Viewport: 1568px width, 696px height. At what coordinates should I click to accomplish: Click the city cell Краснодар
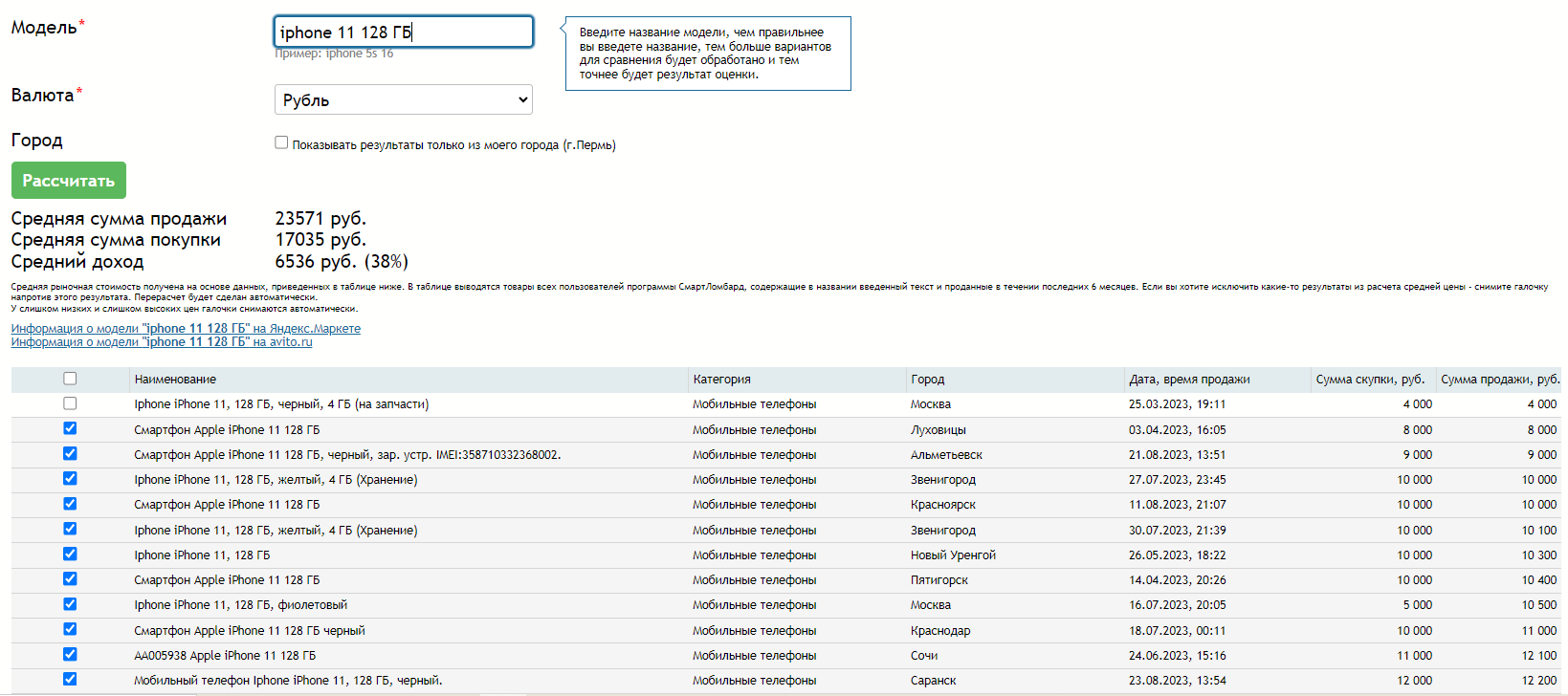tap(940, 631)
